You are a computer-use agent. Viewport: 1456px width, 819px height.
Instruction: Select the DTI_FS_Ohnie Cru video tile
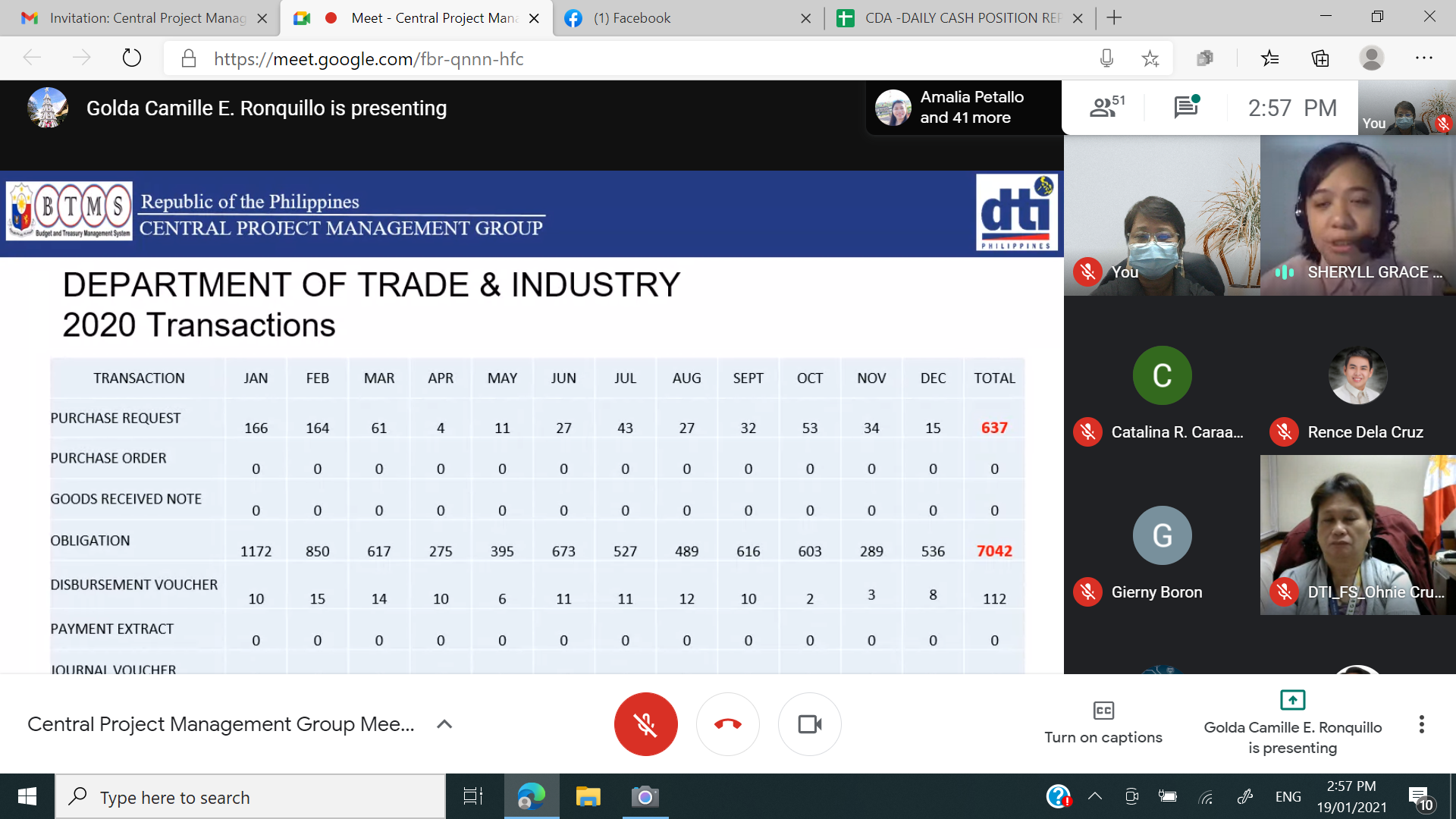(1358, 535)
